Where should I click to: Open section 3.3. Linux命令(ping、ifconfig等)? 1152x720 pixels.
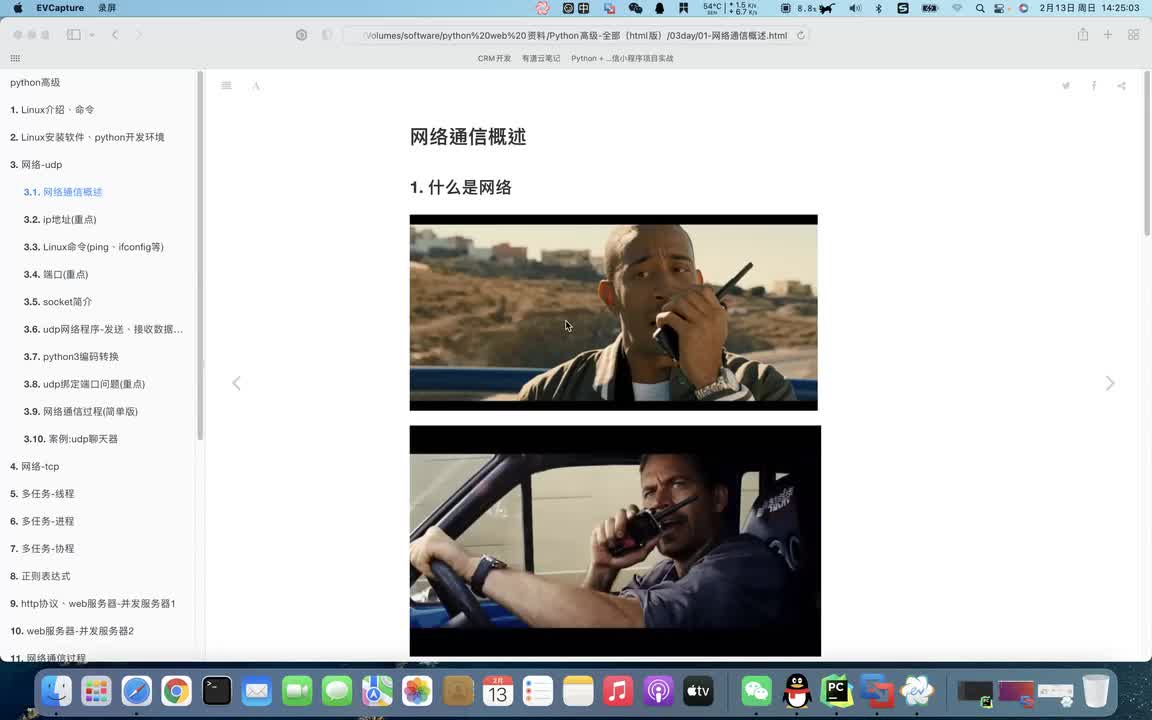pos(94,247)
